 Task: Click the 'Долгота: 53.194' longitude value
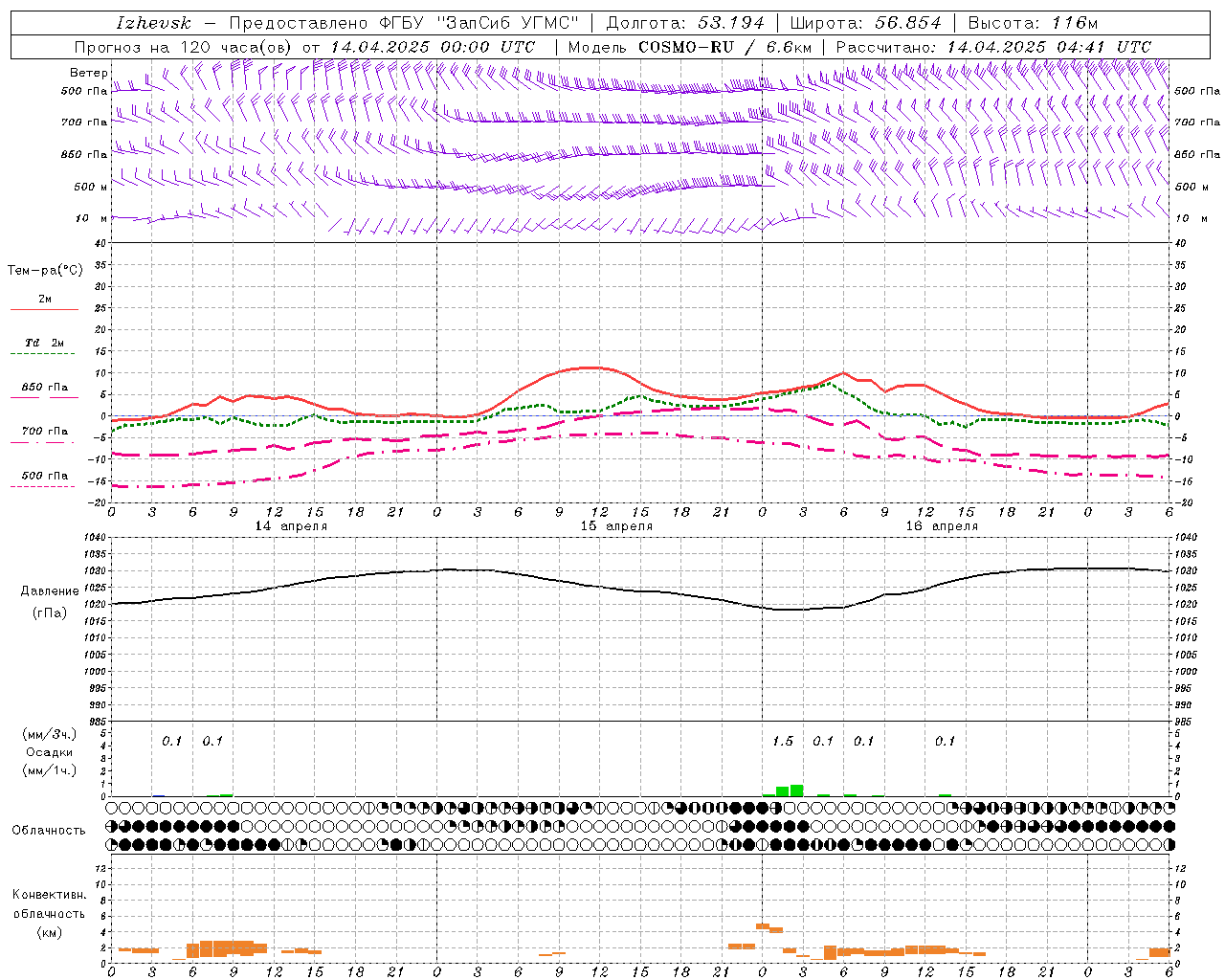point(685,23)
